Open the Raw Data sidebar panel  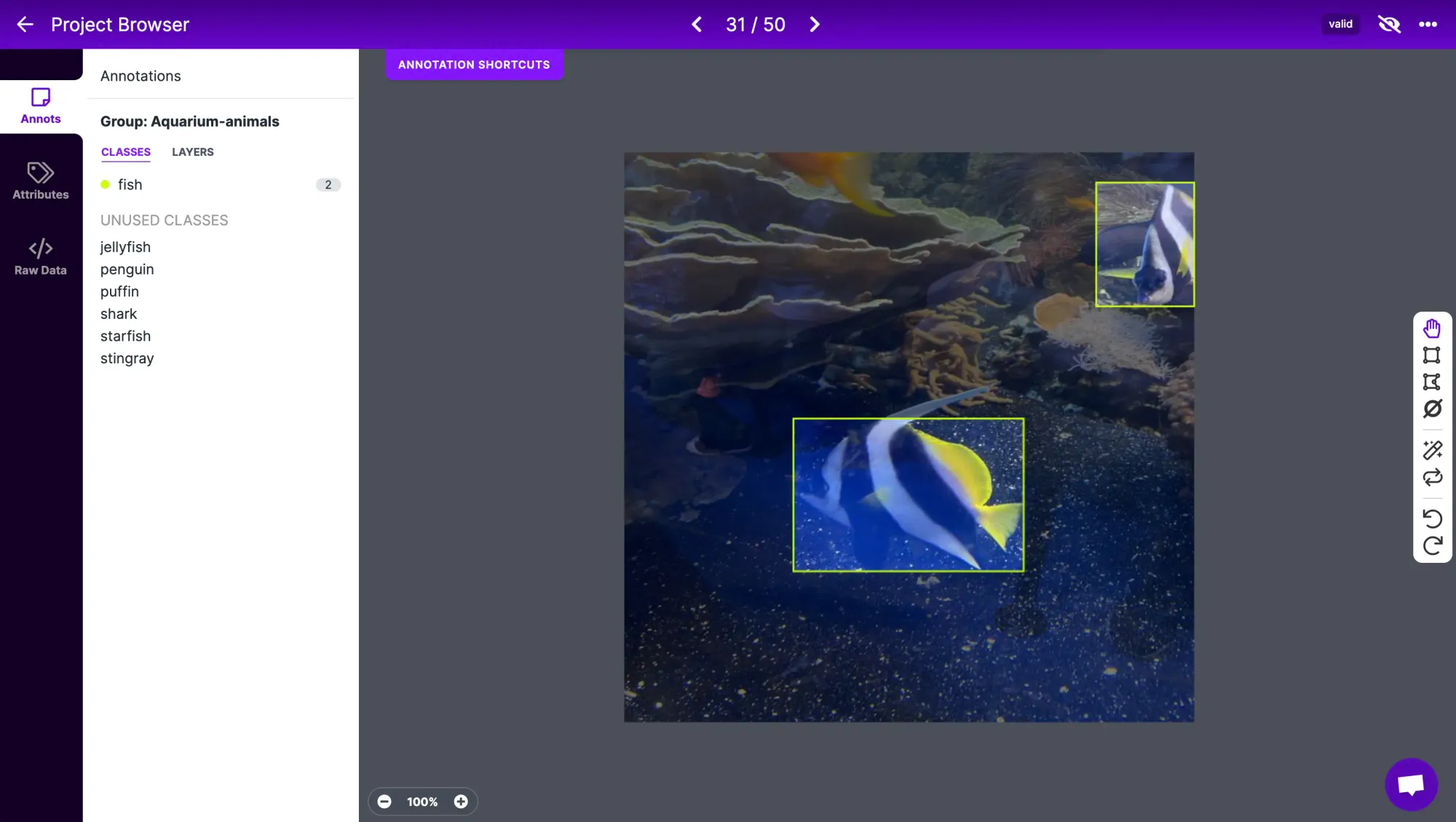coord(41,256)
